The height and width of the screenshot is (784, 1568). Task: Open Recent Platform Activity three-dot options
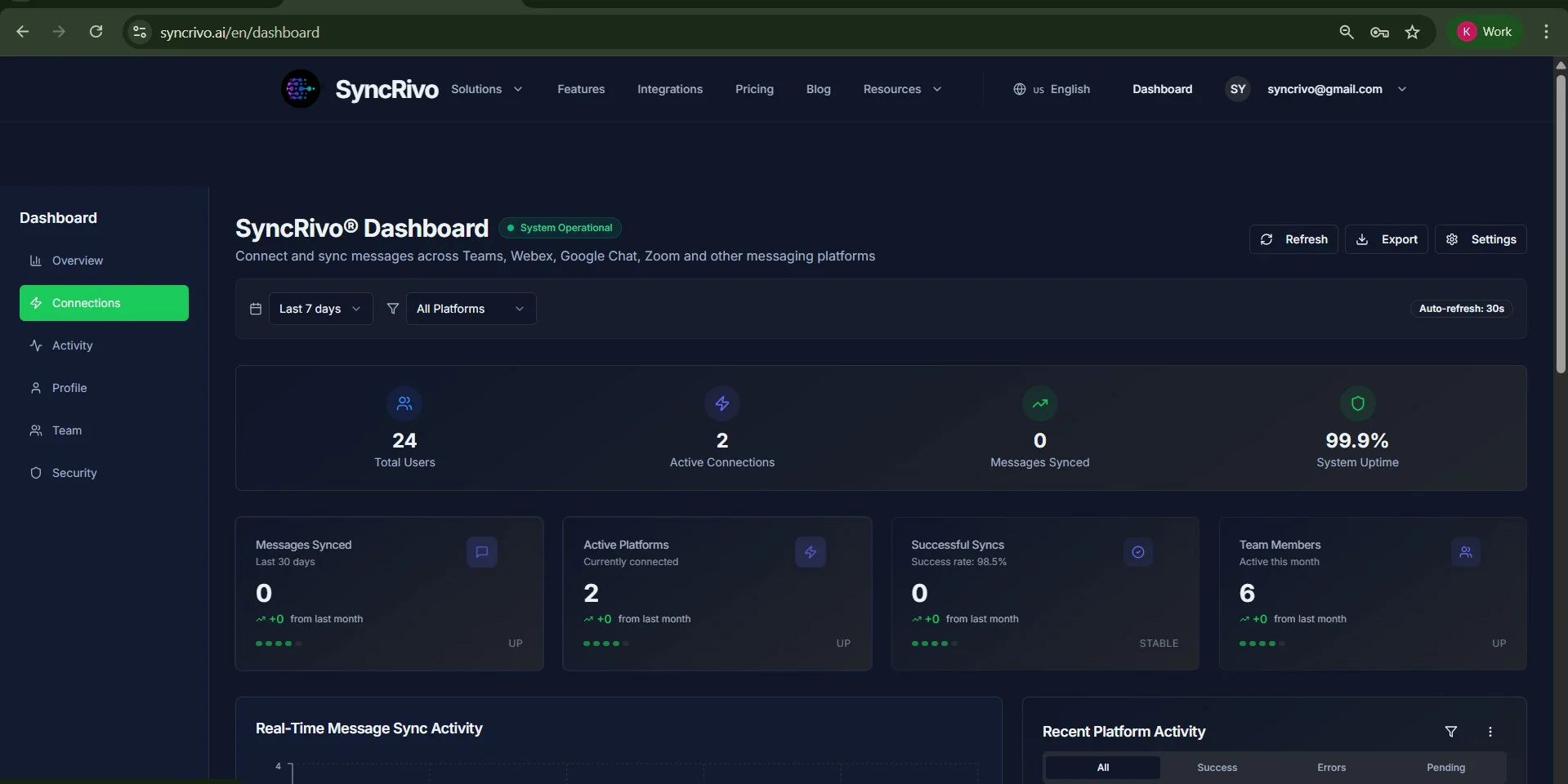point(1490,732)
